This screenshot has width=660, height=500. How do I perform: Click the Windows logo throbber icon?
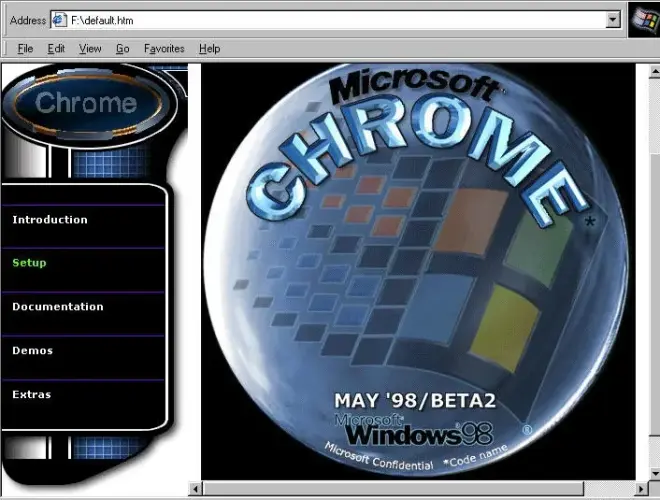point(643,22)
